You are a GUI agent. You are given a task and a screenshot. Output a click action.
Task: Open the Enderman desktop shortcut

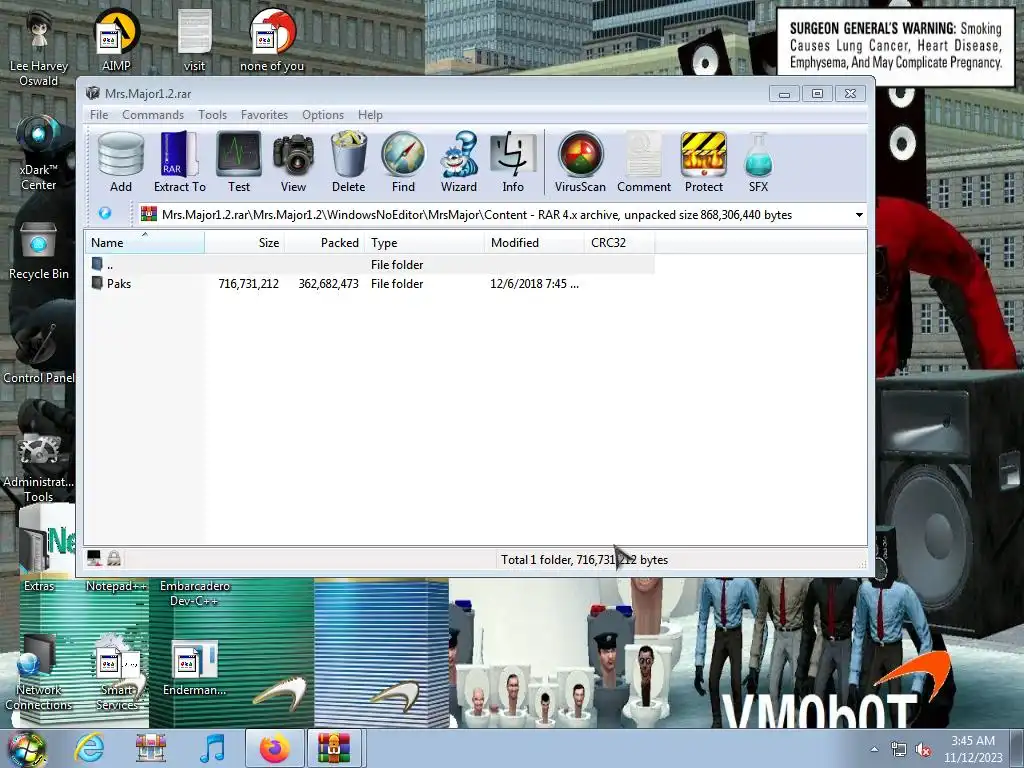click(194, 669)
